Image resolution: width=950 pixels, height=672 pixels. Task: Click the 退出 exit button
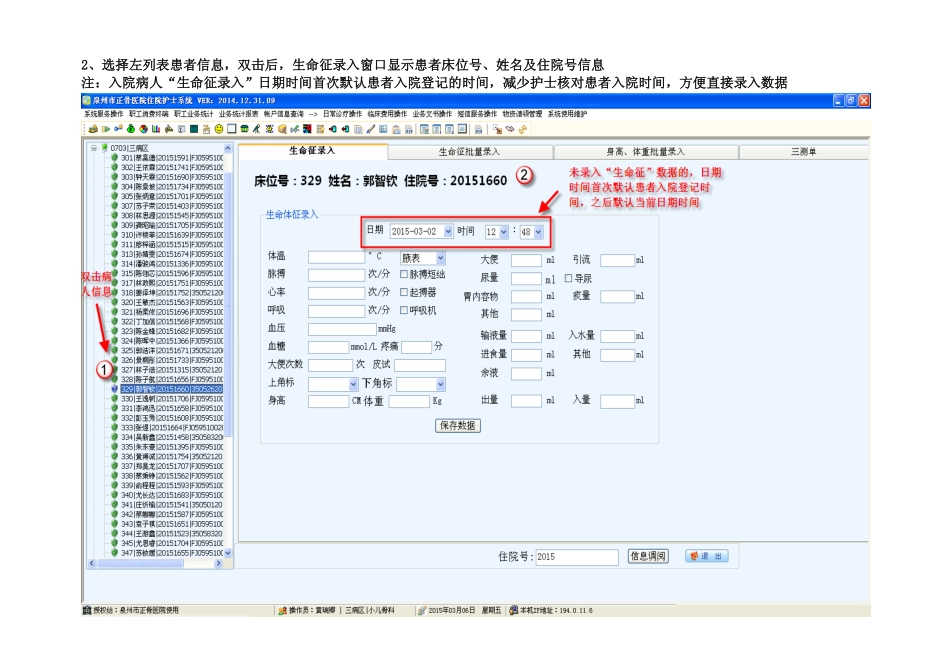(707, 556)
